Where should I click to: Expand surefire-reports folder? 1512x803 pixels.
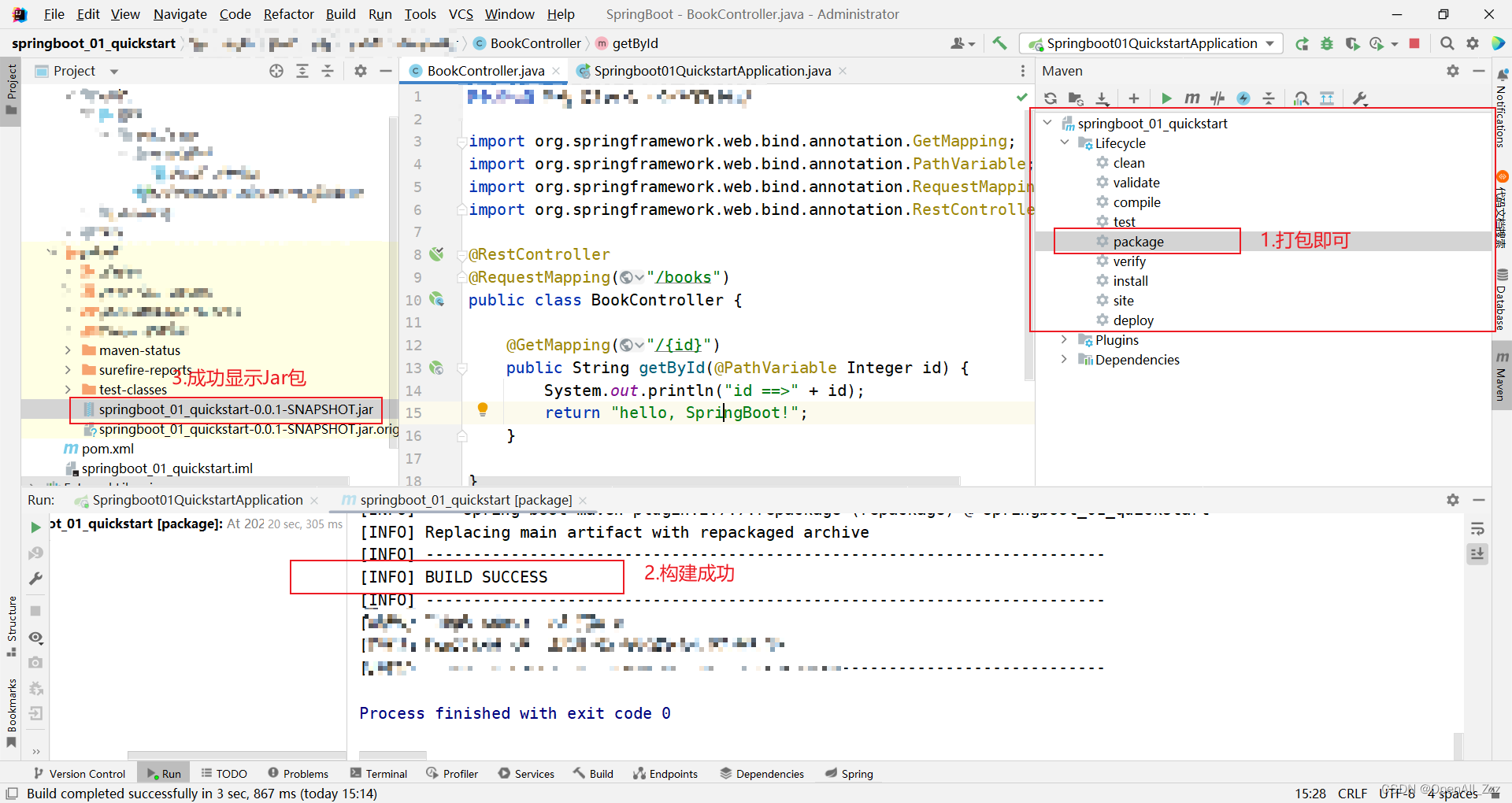coord(68,369)
